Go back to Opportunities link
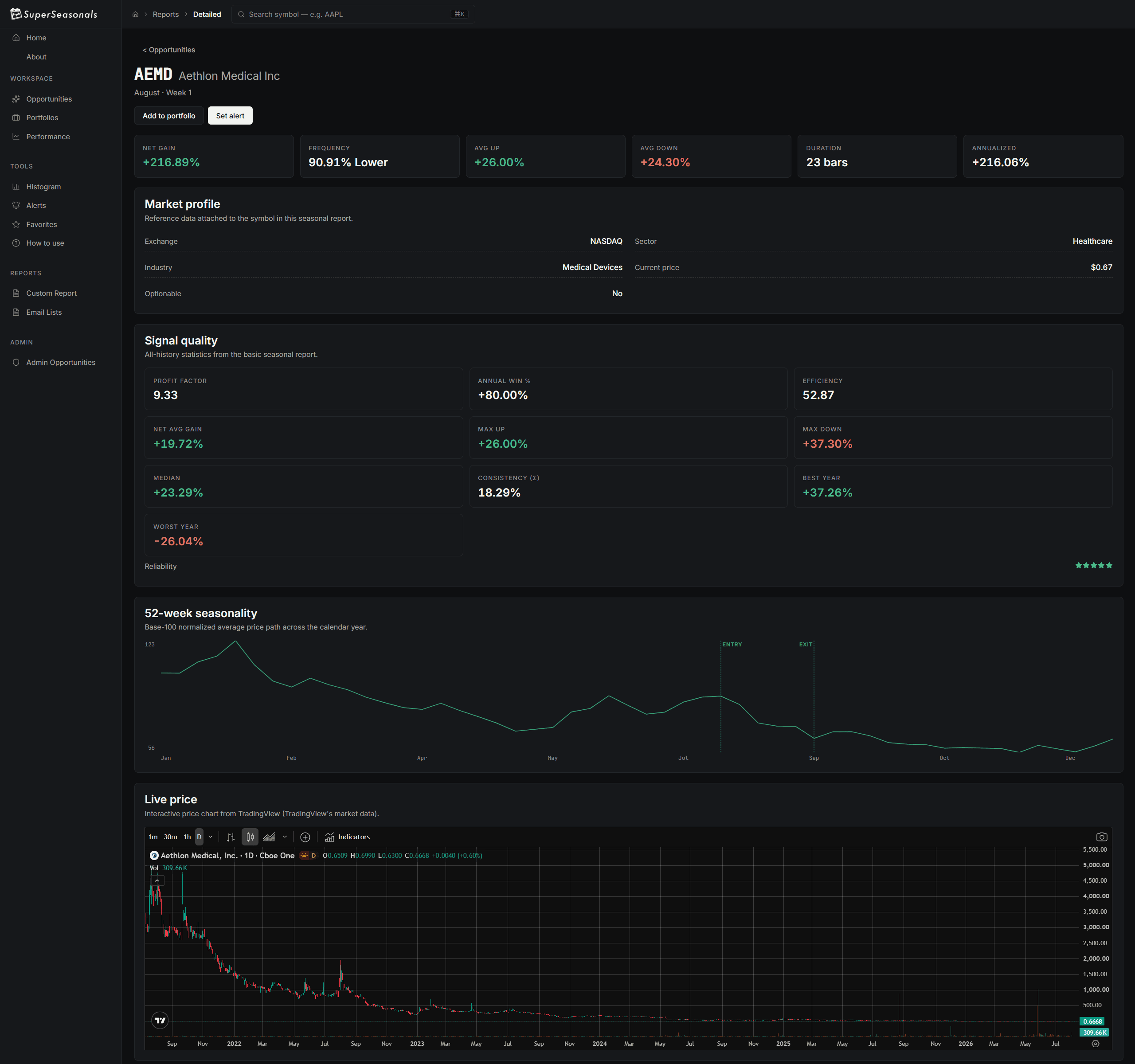Screen dimensions: 1135x1064 (168, 50)
